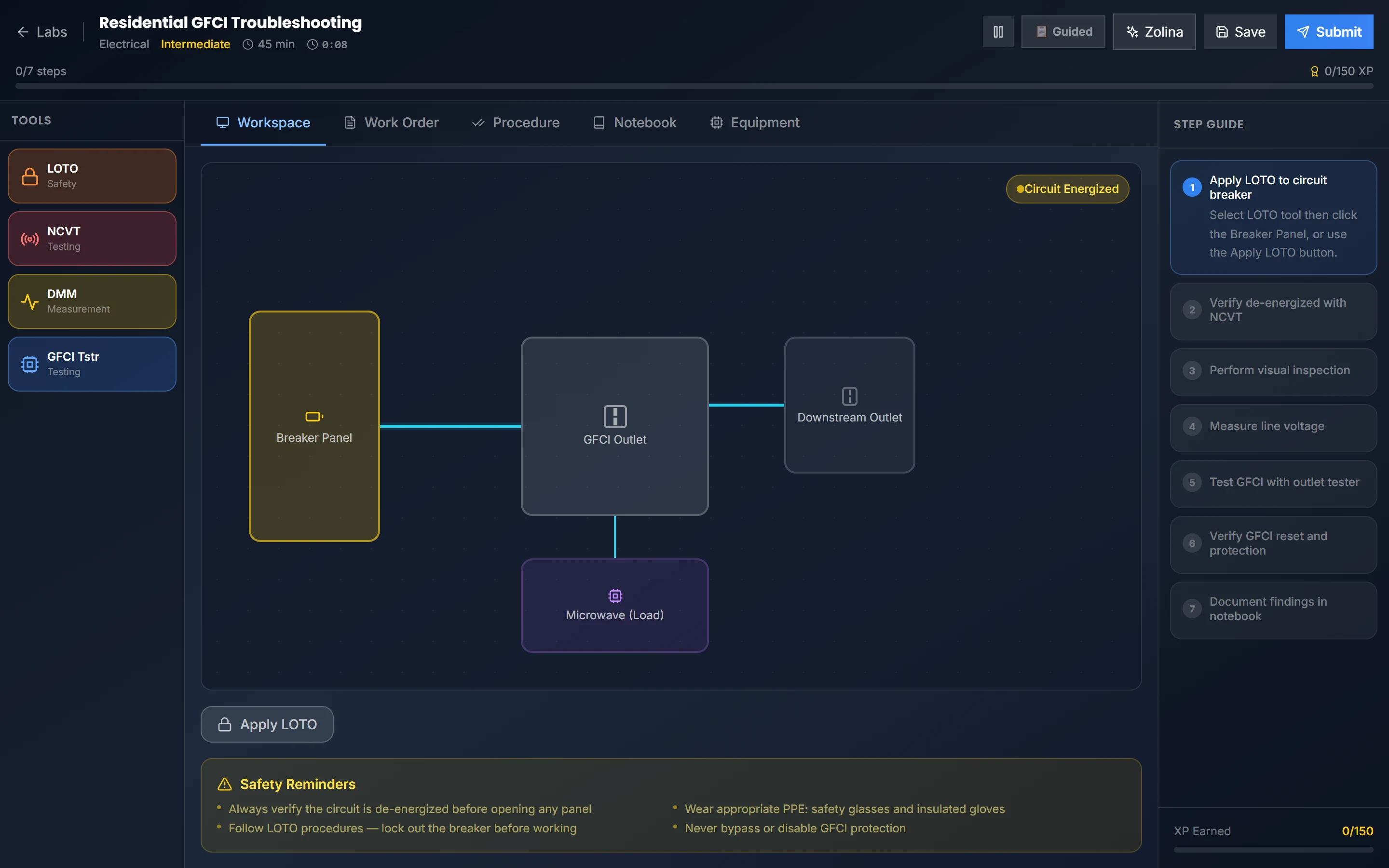The width and height of the screenshot is (1389, 868).
Task: Toggle Guided mode
Action: 1063,31
